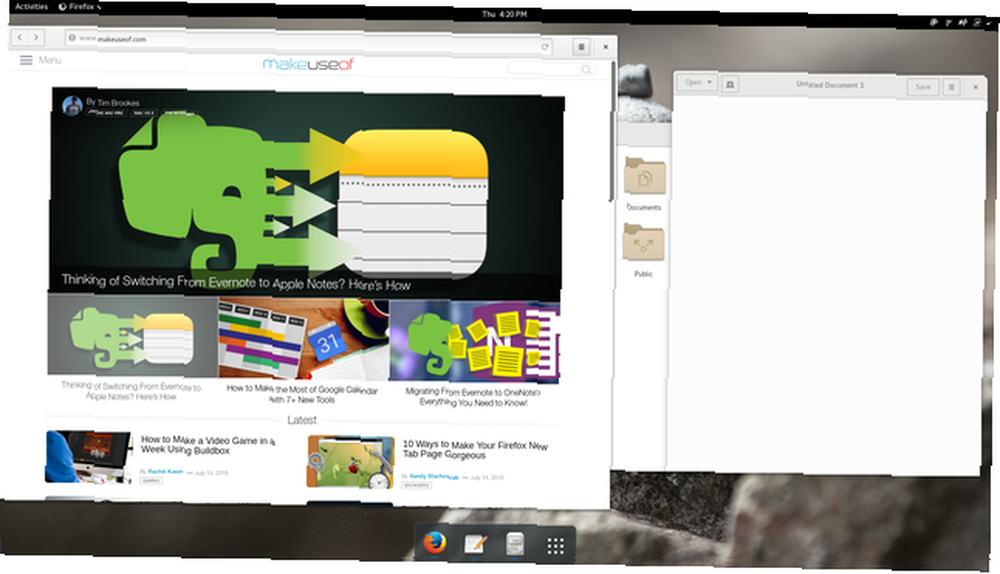Open 'How to Make a Video Game' article link
Viewport: 1000px width, 574px height.
click(x=208, y=445)
